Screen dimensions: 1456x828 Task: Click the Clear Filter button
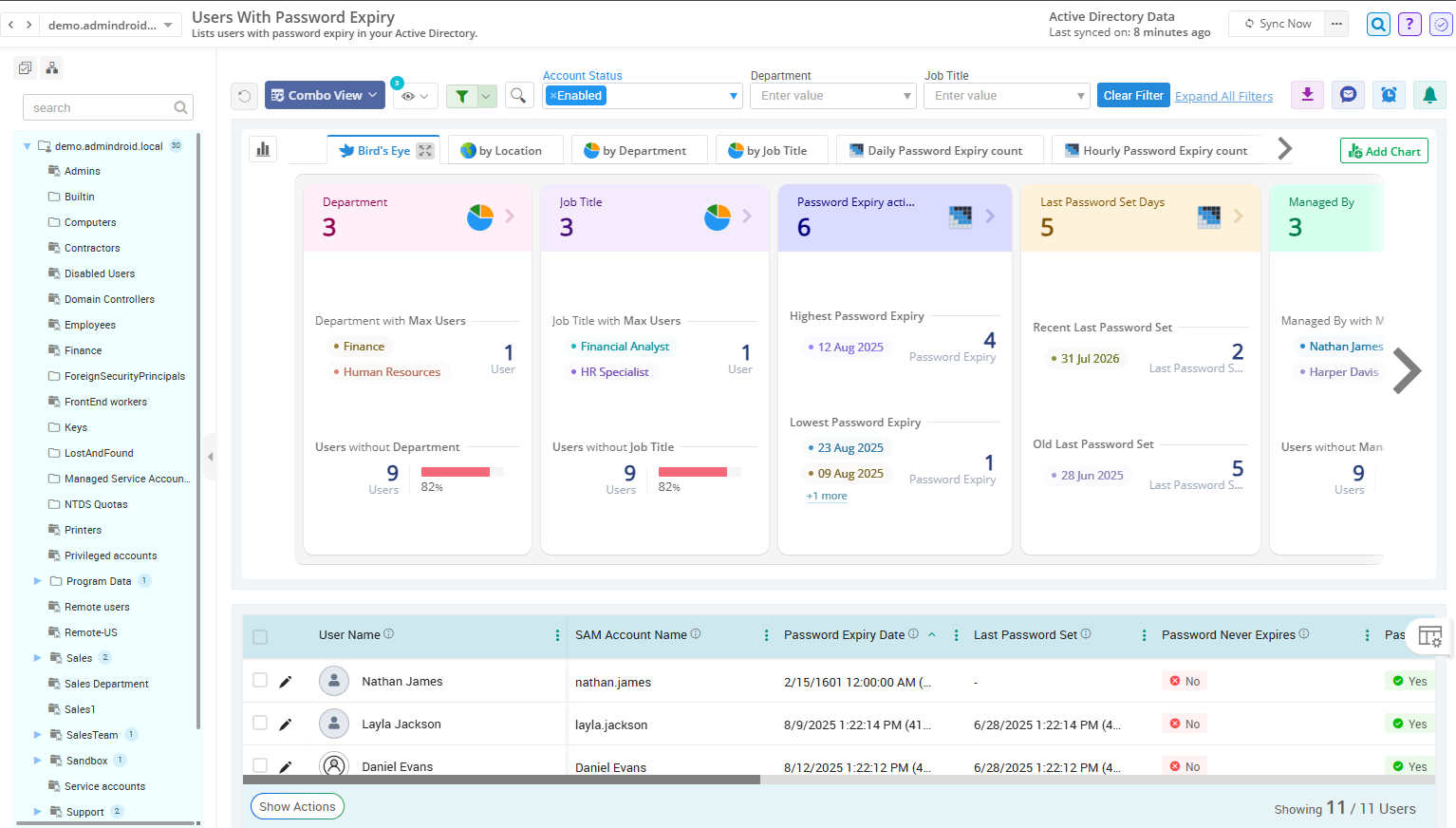(x=1133, y=95)
